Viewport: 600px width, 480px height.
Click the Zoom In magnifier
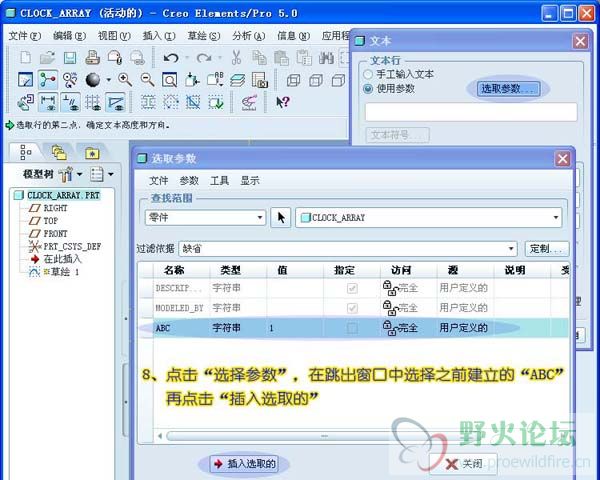[x=125, y=80]
